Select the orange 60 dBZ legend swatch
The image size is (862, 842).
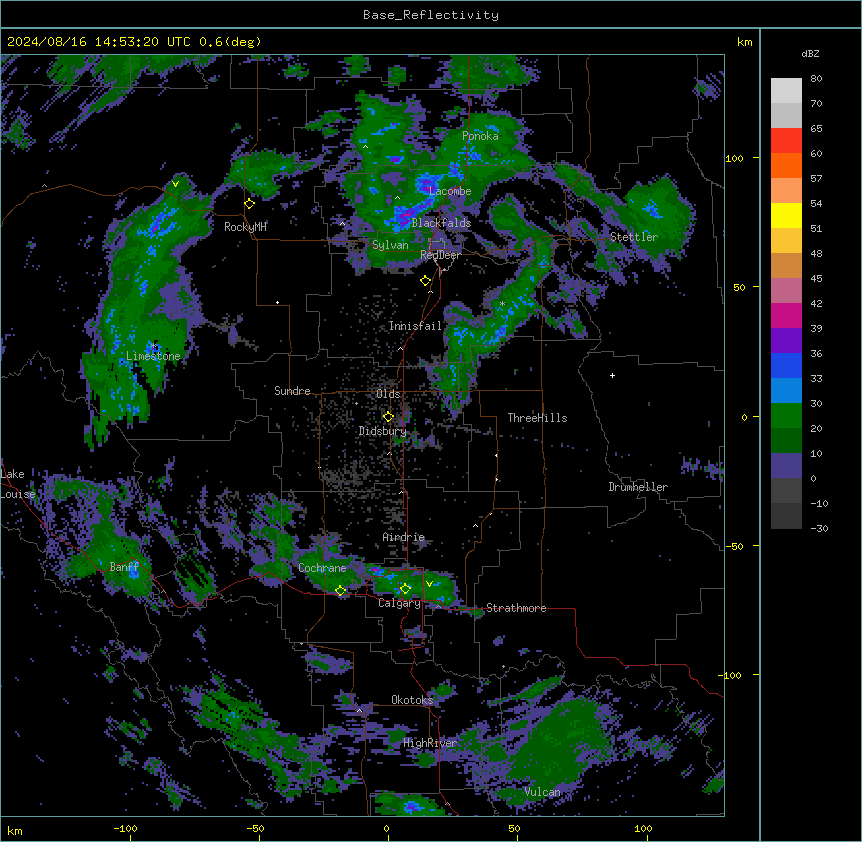(x=786, y=165)
